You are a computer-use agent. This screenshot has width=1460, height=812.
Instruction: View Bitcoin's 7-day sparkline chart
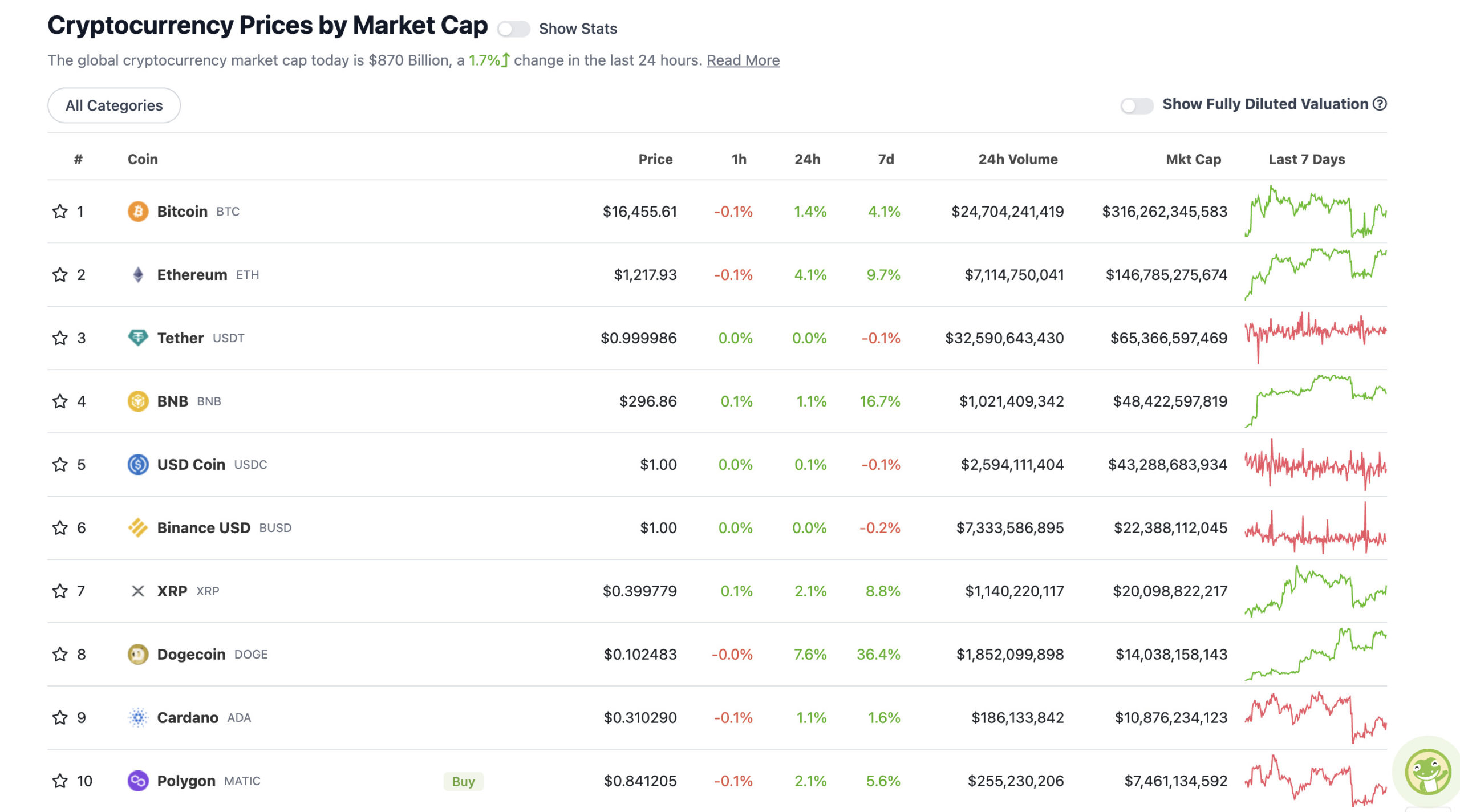coord(1316,212)
